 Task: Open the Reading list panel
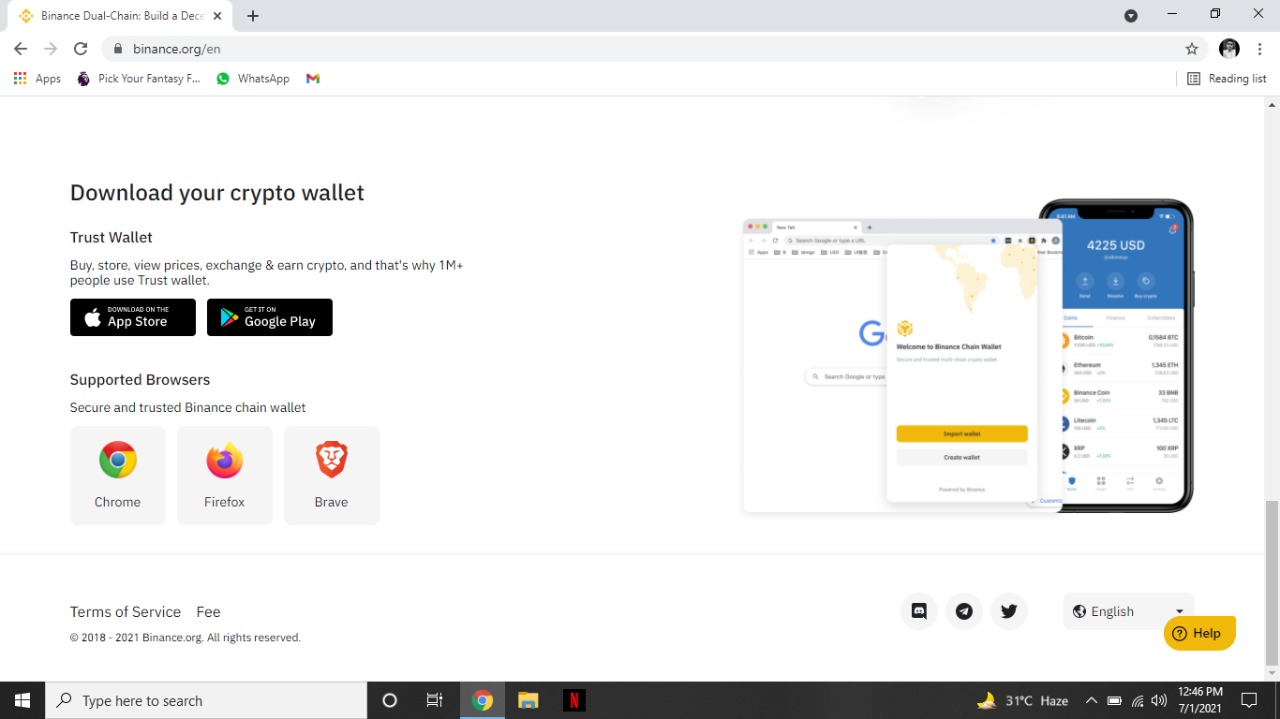click(1226, 78)
